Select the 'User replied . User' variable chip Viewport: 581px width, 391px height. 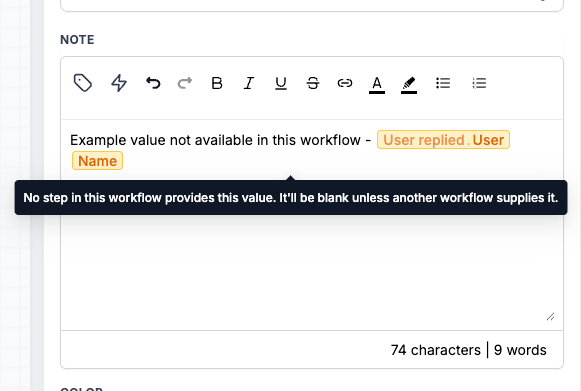[x=444, y=140]
